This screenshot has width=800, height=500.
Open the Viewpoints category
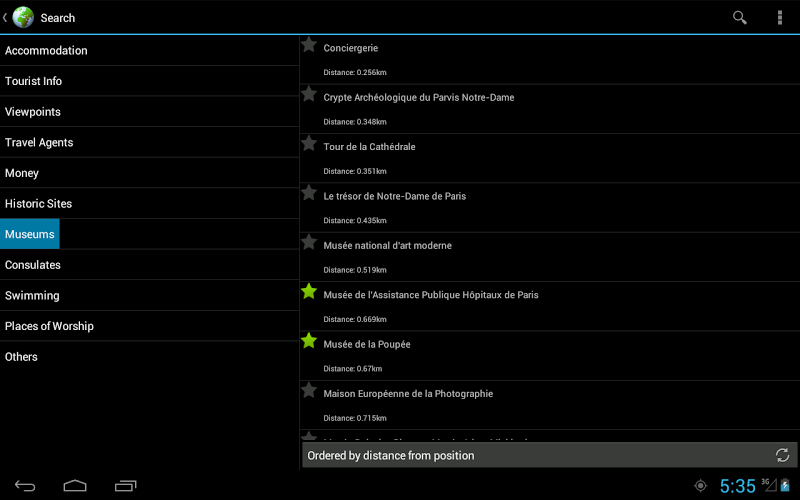point(149,112)
